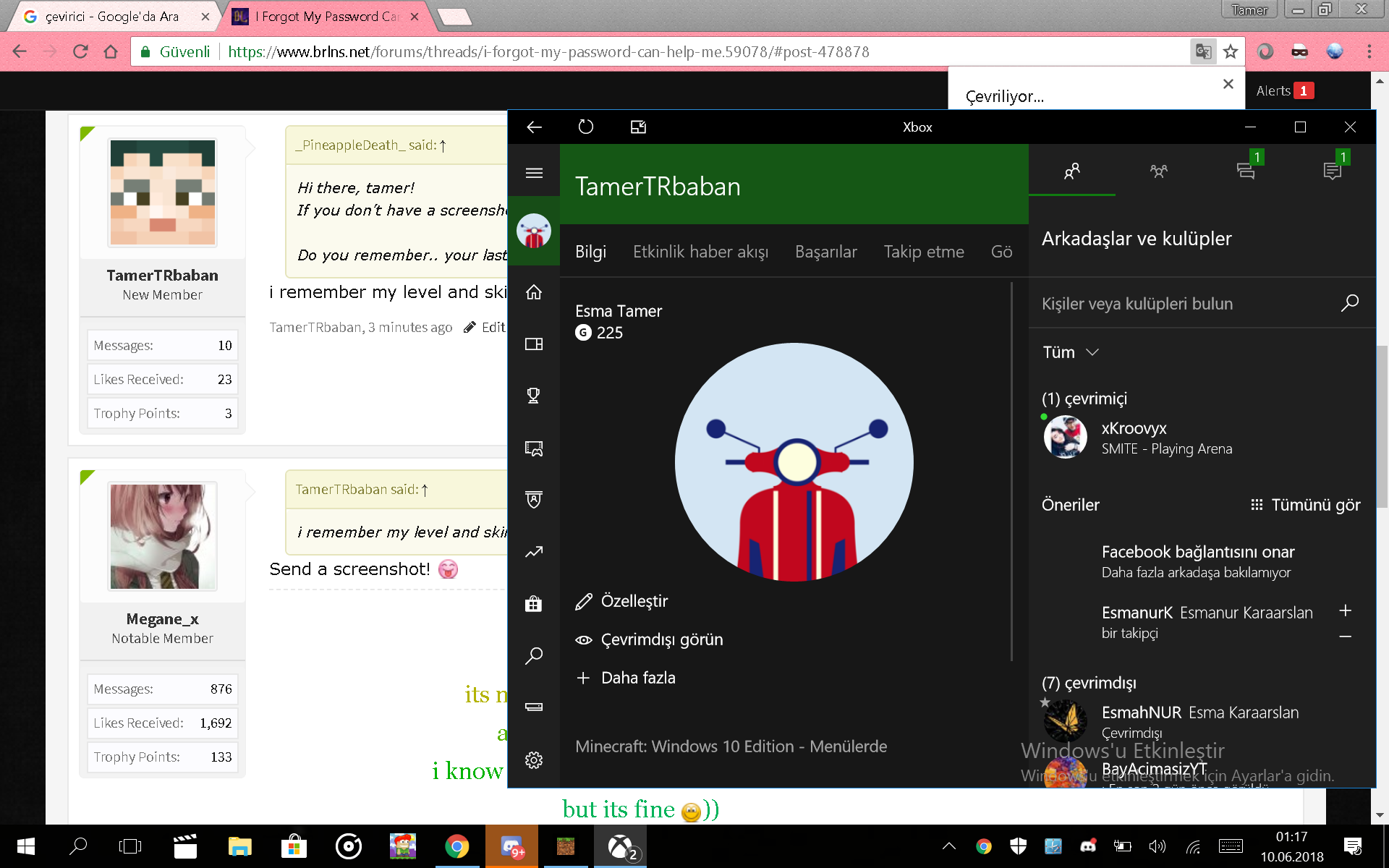Open the Etkinlik haber akışı tab
Screen dimensions: 1389x868
click(x=700, y=252)
